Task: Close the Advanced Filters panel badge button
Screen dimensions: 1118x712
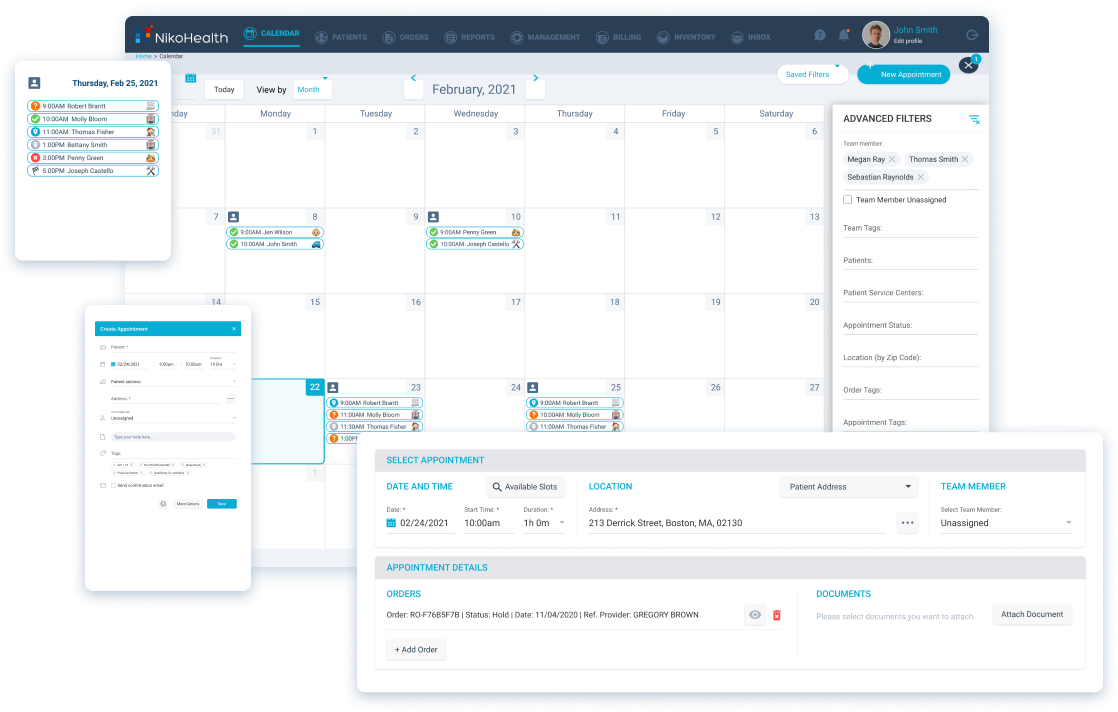Action: 968,65
